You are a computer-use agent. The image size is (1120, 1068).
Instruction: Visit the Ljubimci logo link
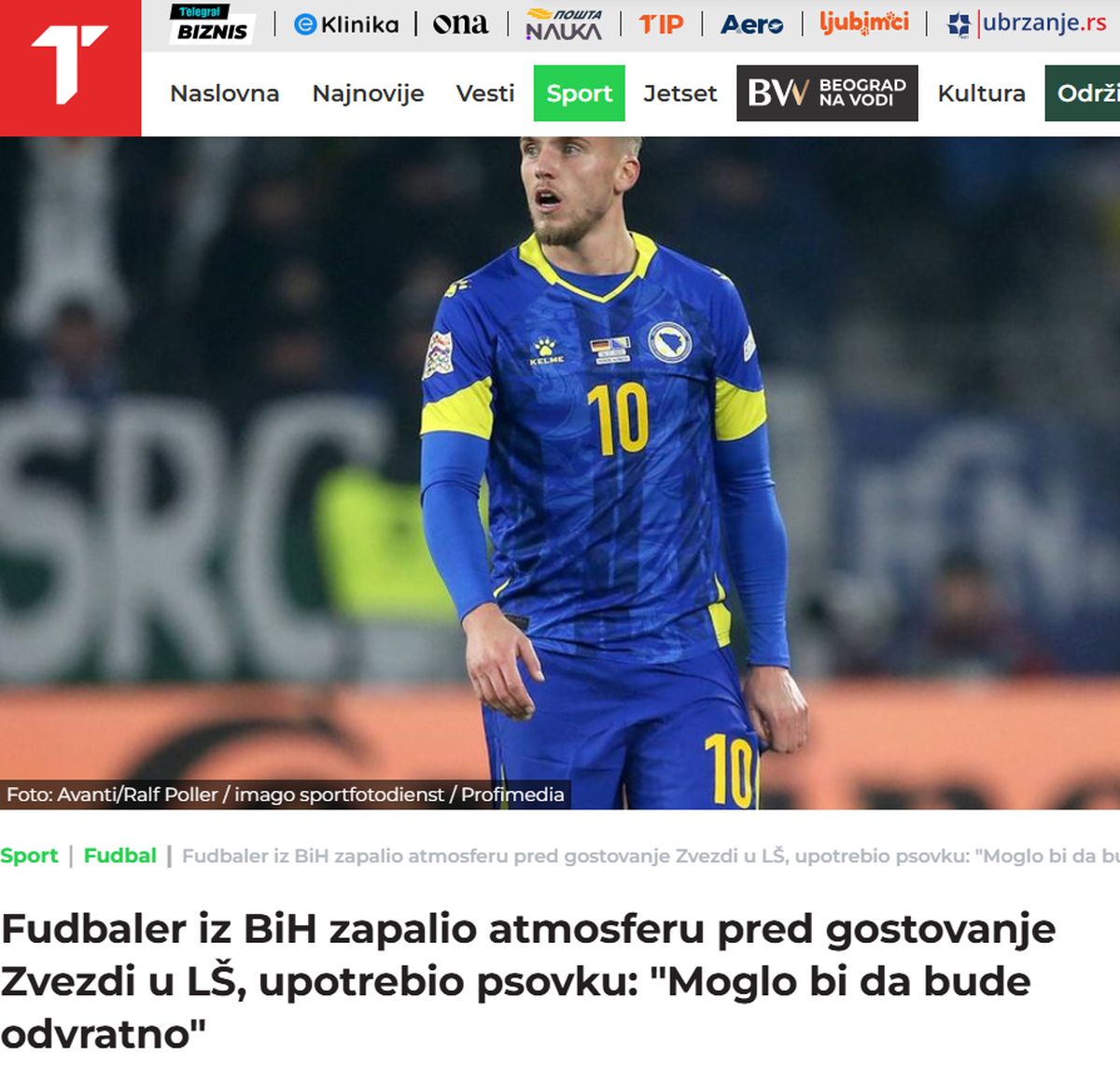pyautogui.click(x=863, y=22)
